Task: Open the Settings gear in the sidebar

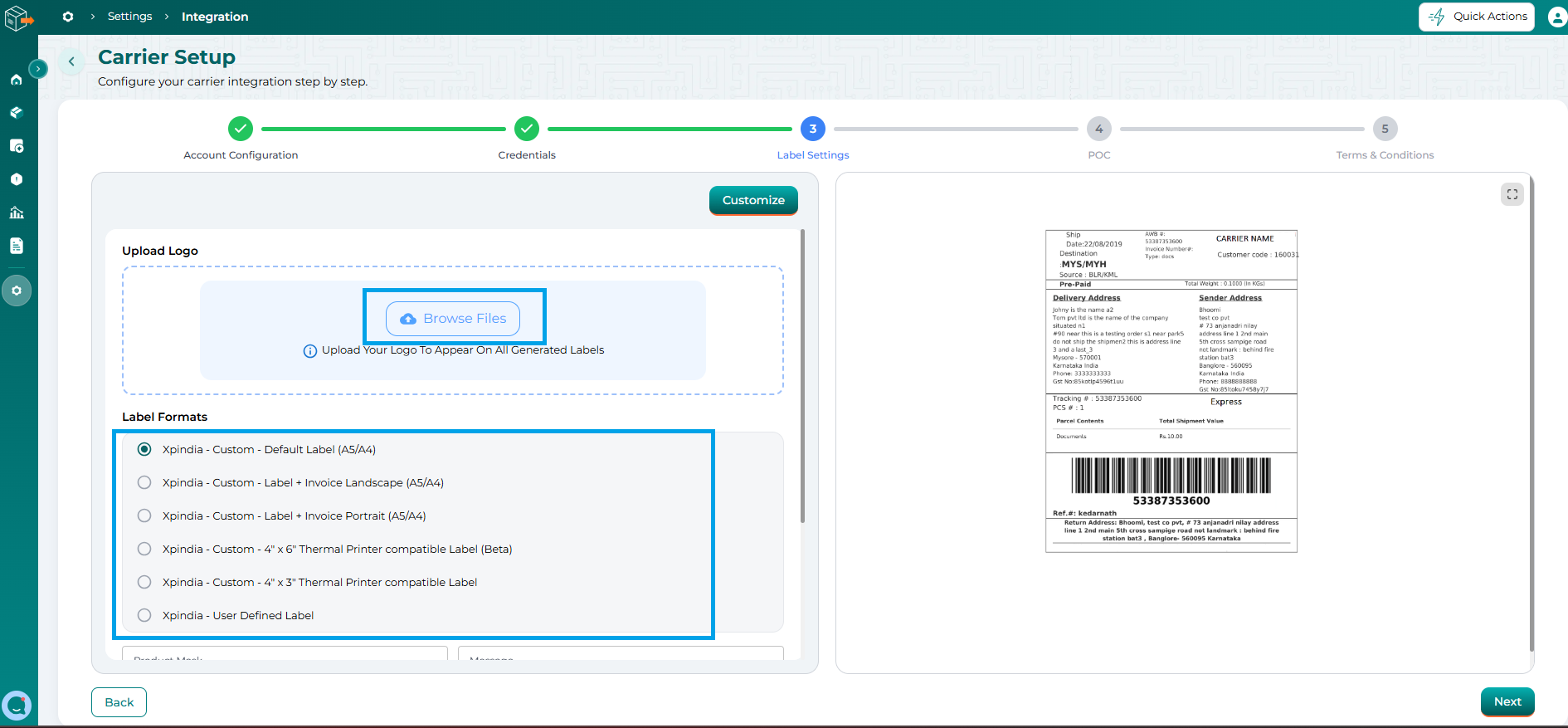Action: tap(17, 291)
